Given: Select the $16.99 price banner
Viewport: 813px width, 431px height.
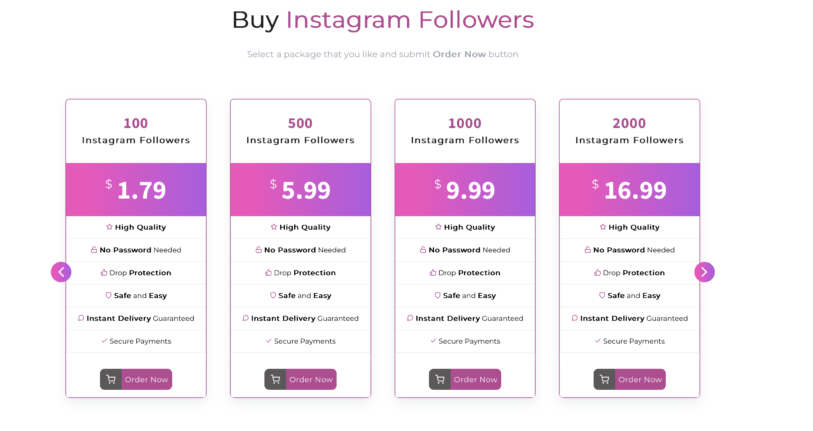Looking at the screenshot, I should tap(629, 189).
